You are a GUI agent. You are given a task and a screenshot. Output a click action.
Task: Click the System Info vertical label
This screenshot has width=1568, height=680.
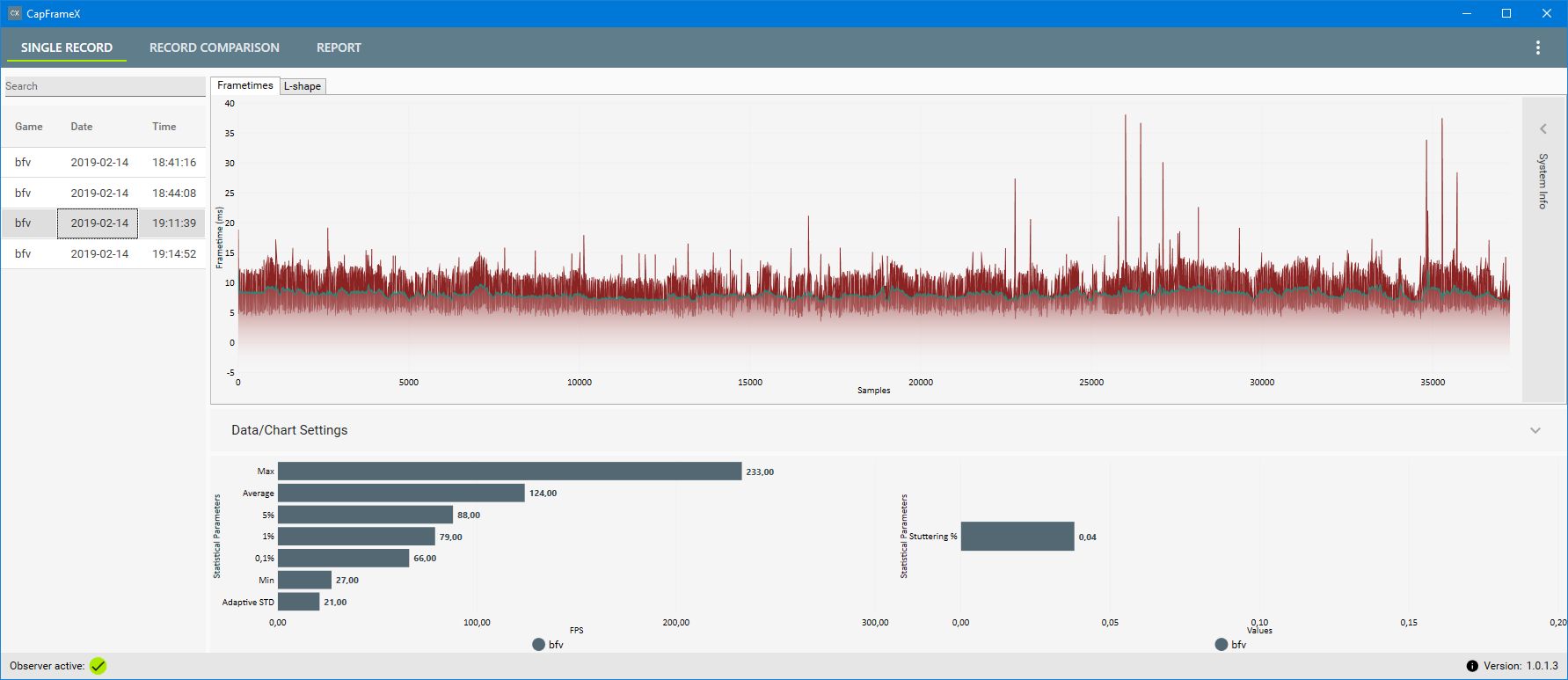1542,180
